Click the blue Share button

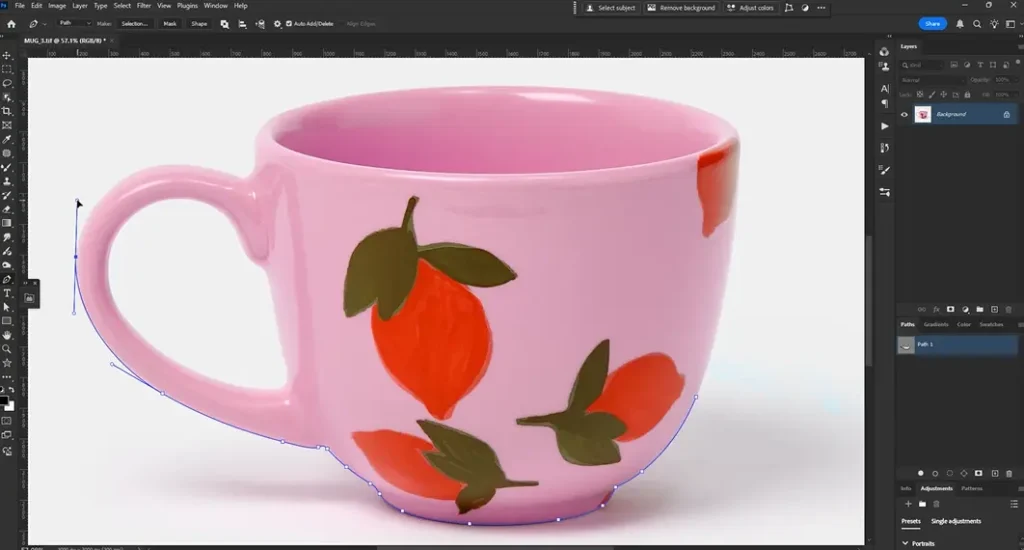coord(932,23)
